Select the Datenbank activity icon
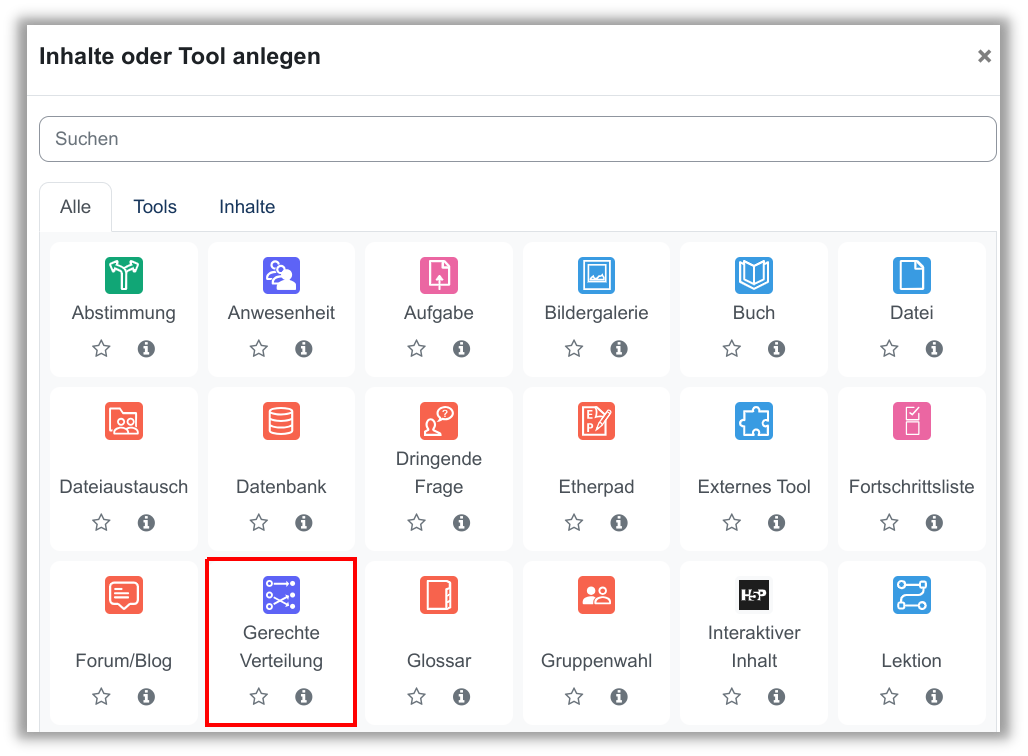Image resolution: width=1028 pixels, height=756 pixels. [281, 422]
